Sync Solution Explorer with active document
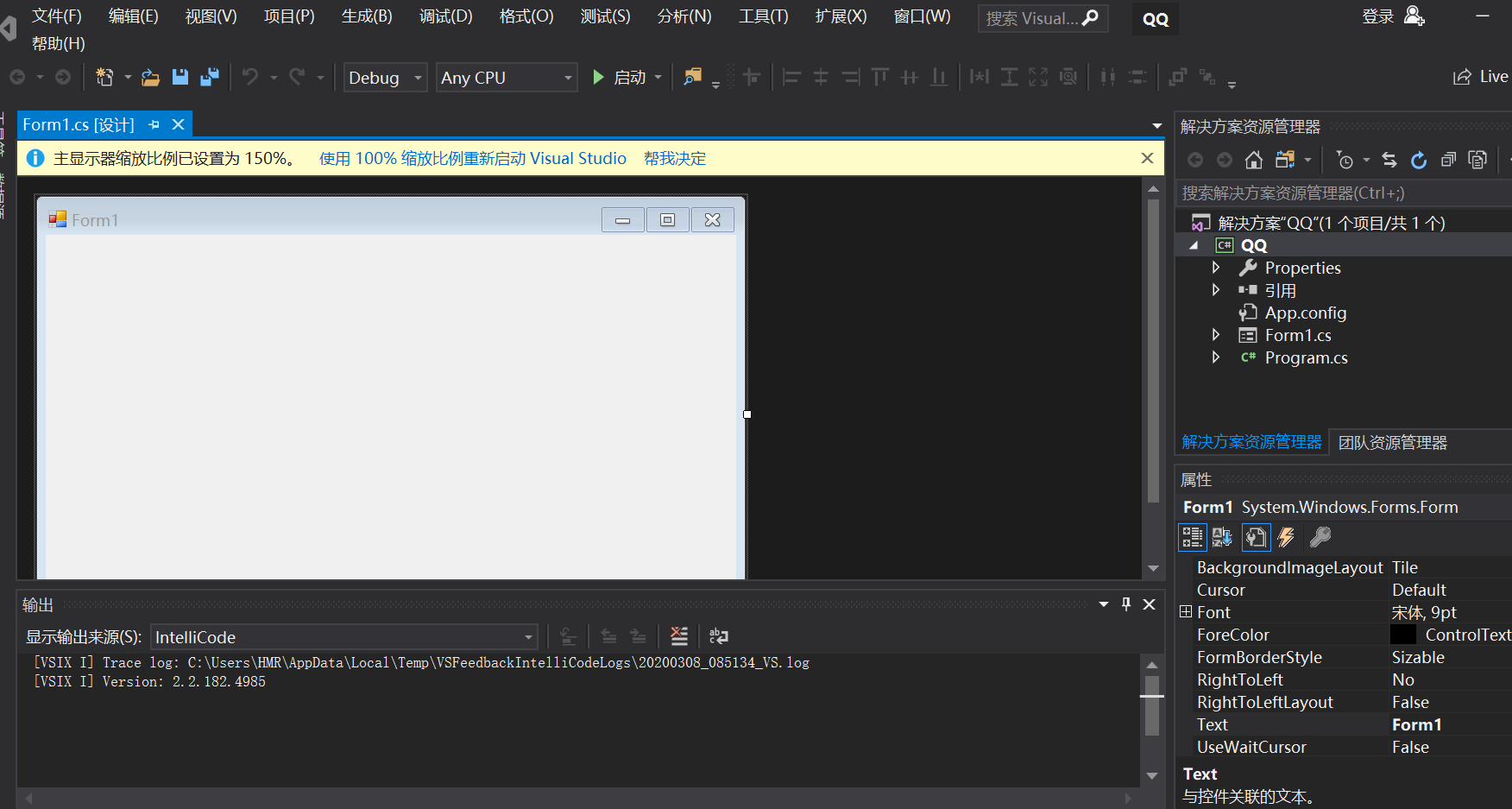1512x809 pixels. (1389, 160)
